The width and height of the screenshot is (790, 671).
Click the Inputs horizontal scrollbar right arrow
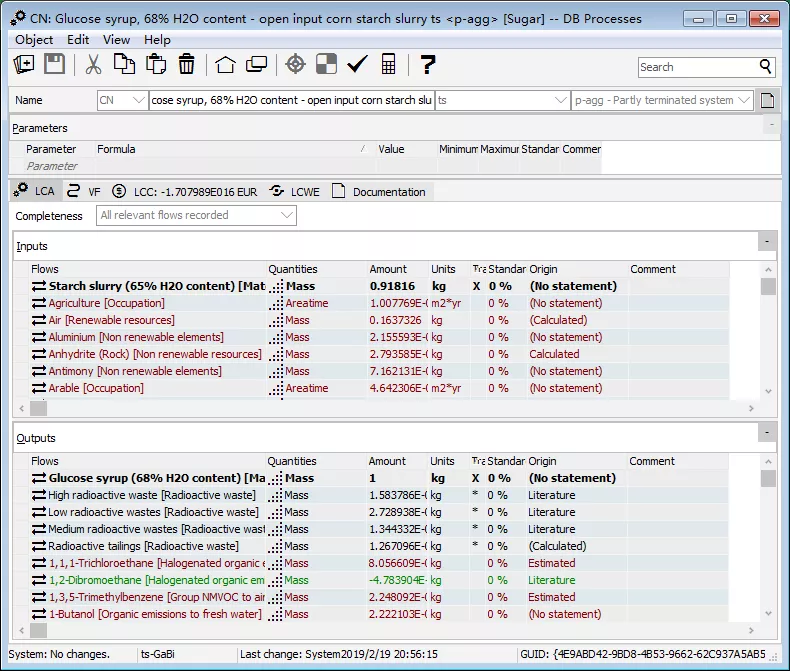pyautogui.click(x=751, y=409)
